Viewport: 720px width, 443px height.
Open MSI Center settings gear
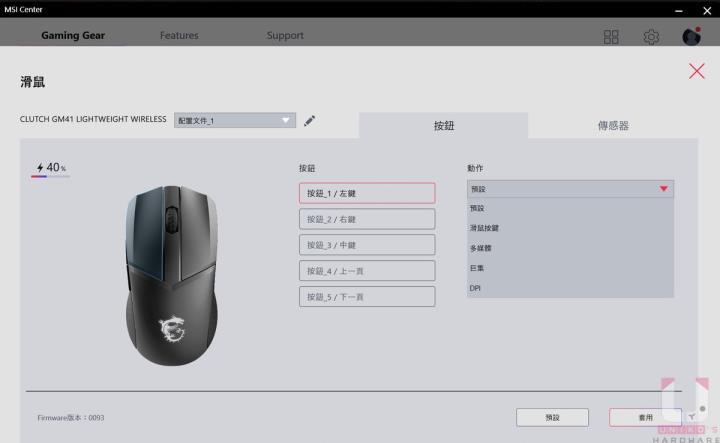tap(651, 37)
